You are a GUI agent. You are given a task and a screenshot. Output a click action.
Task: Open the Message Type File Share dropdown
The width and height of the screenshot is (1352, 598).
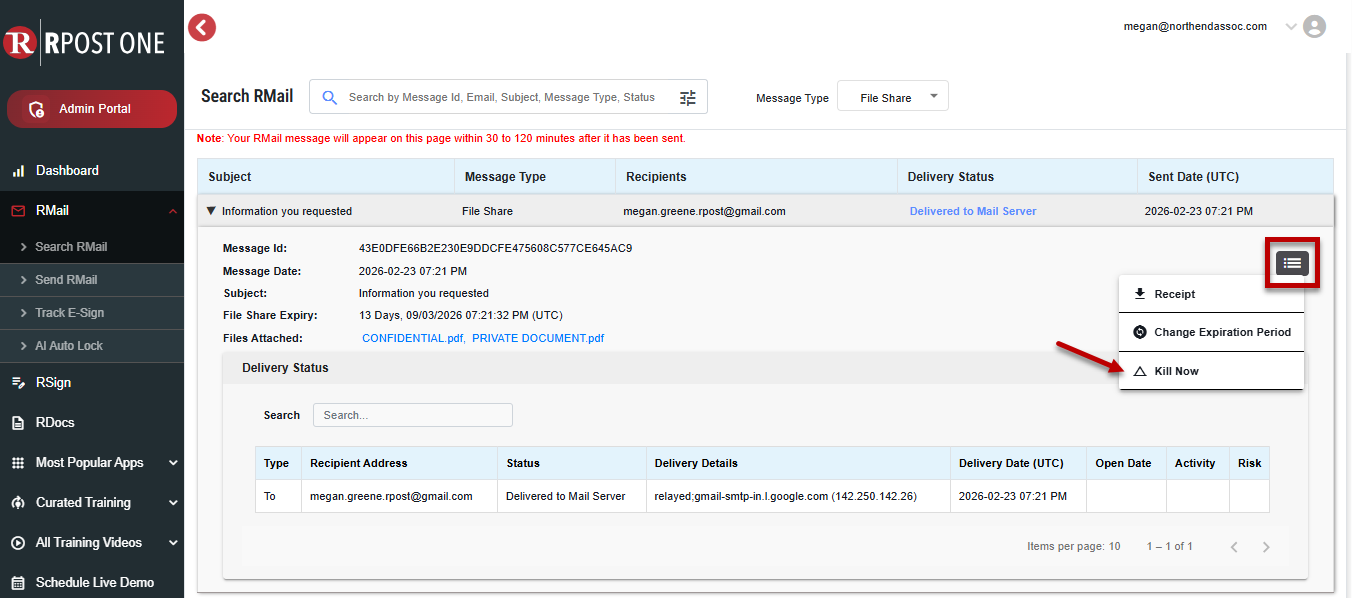[892, 98]
